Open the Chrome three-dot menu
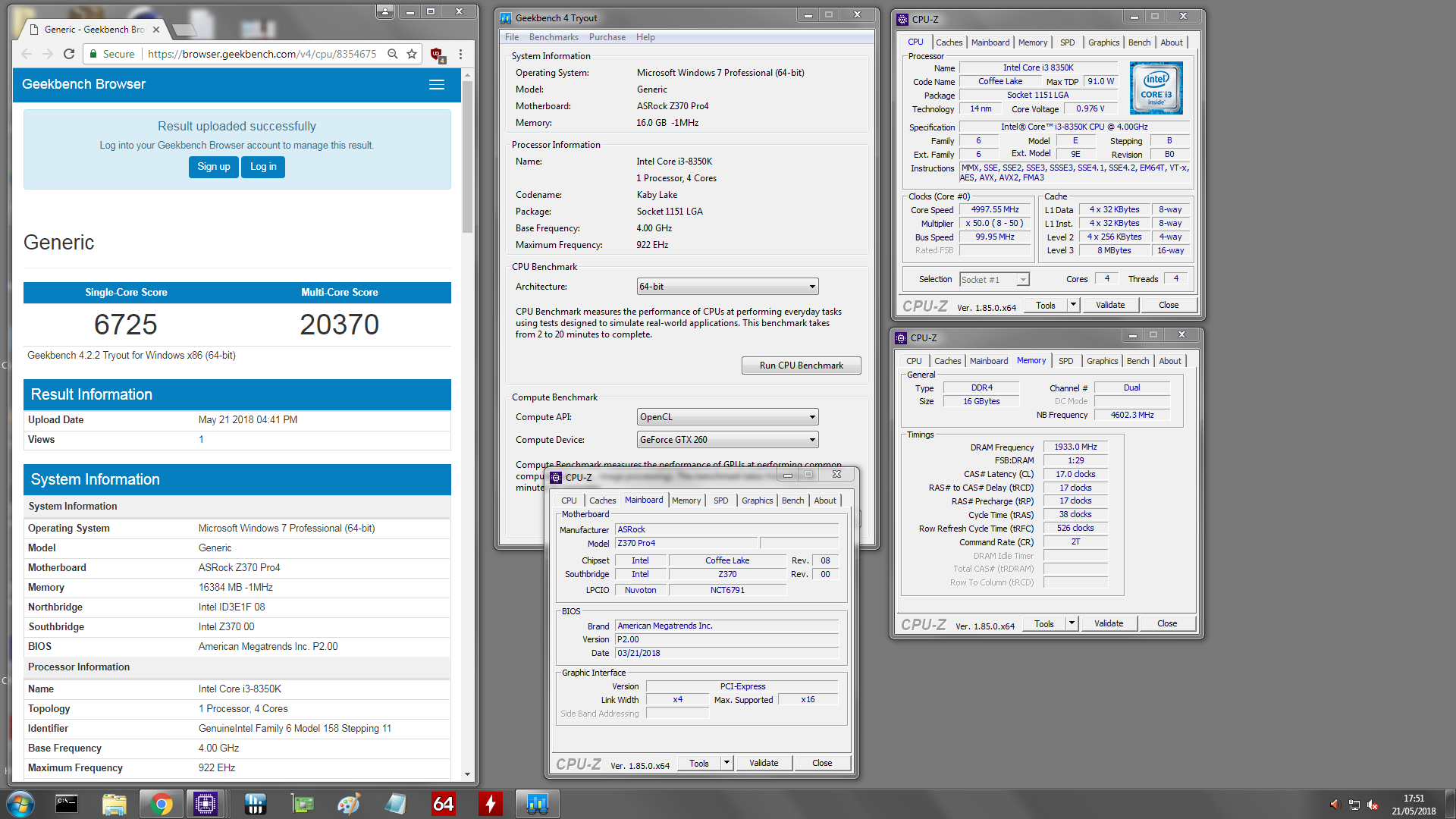 (460, 54)
